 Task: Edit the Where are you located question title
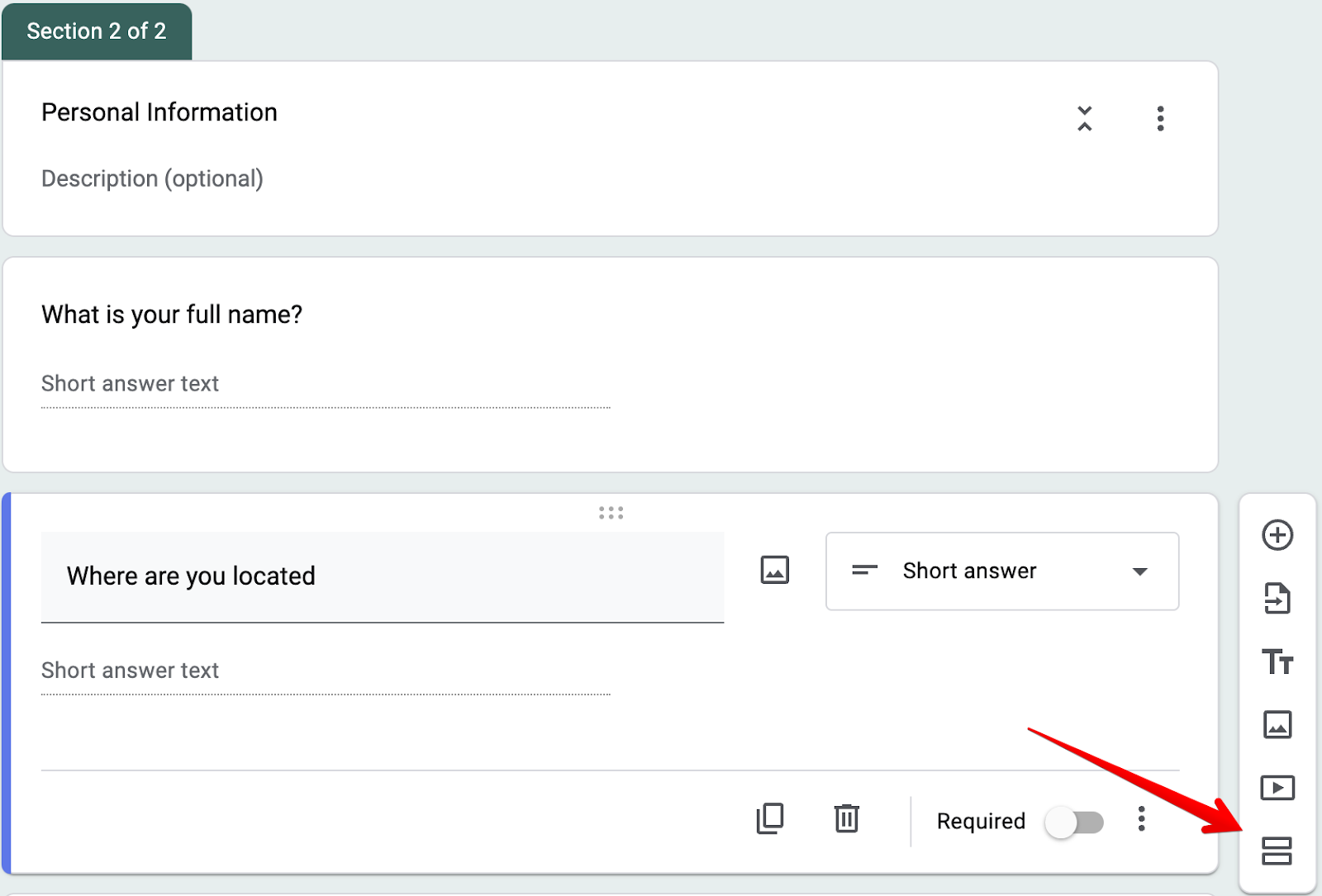(192, 576)
